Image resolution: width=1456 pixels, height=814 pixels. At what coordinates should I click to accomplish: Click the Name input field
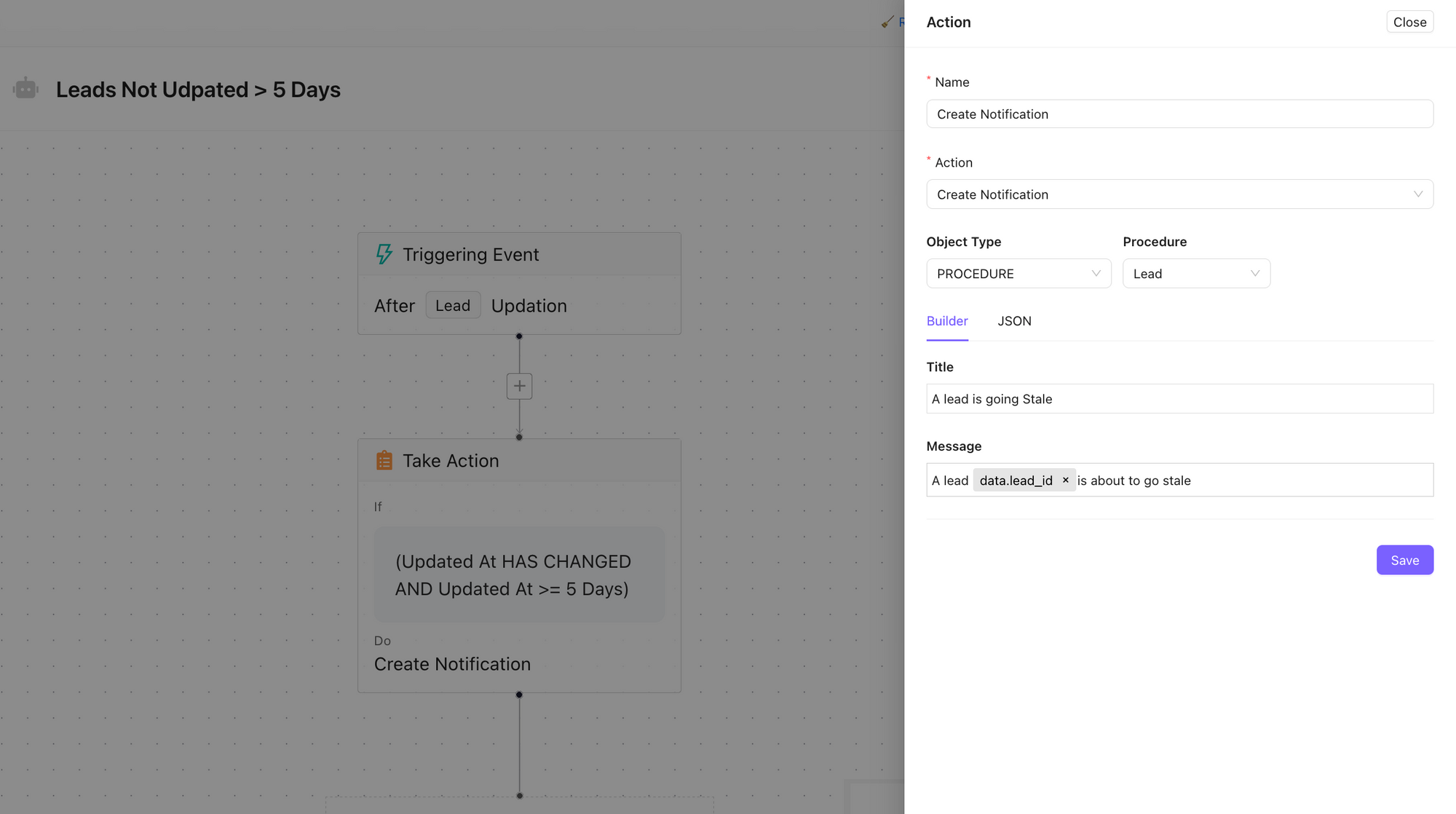tap(1179, 114)
